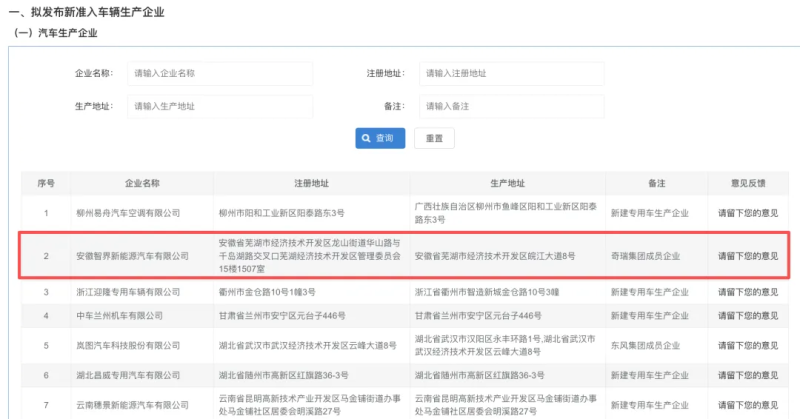The width and height of the screenshot is (800, 419).
Task: Focus the 注册地址 input field
Action: [511, 73]
